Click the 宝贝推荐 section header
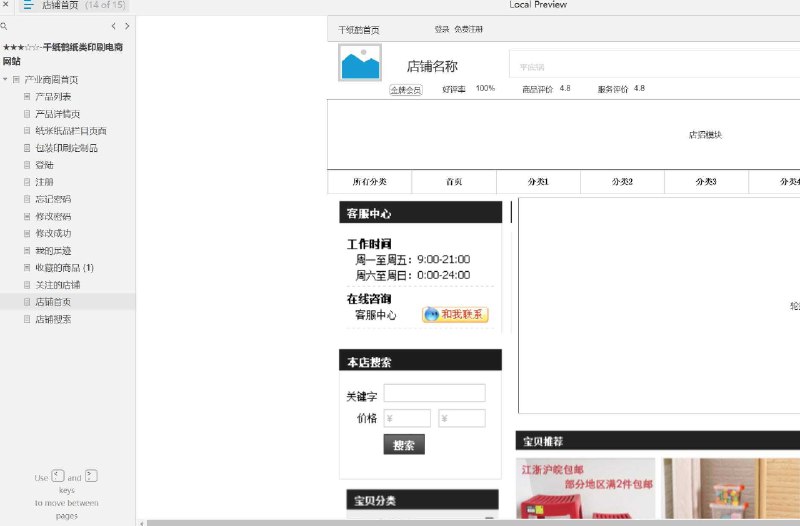The image size is (800, 526). (658, 441)
